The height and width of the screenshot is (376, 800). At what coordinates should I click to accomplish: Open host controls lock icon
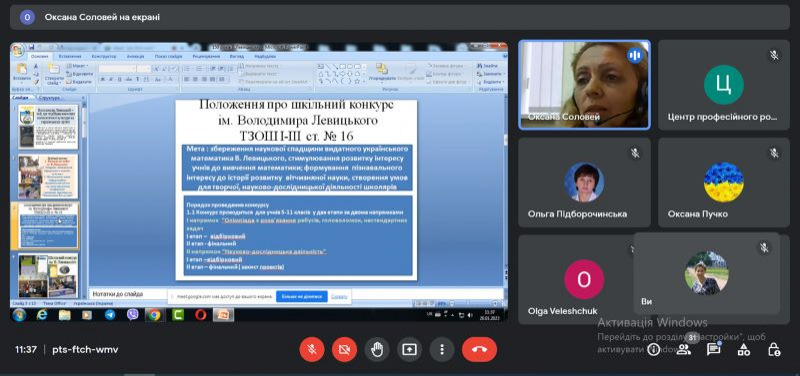point(774,349)
